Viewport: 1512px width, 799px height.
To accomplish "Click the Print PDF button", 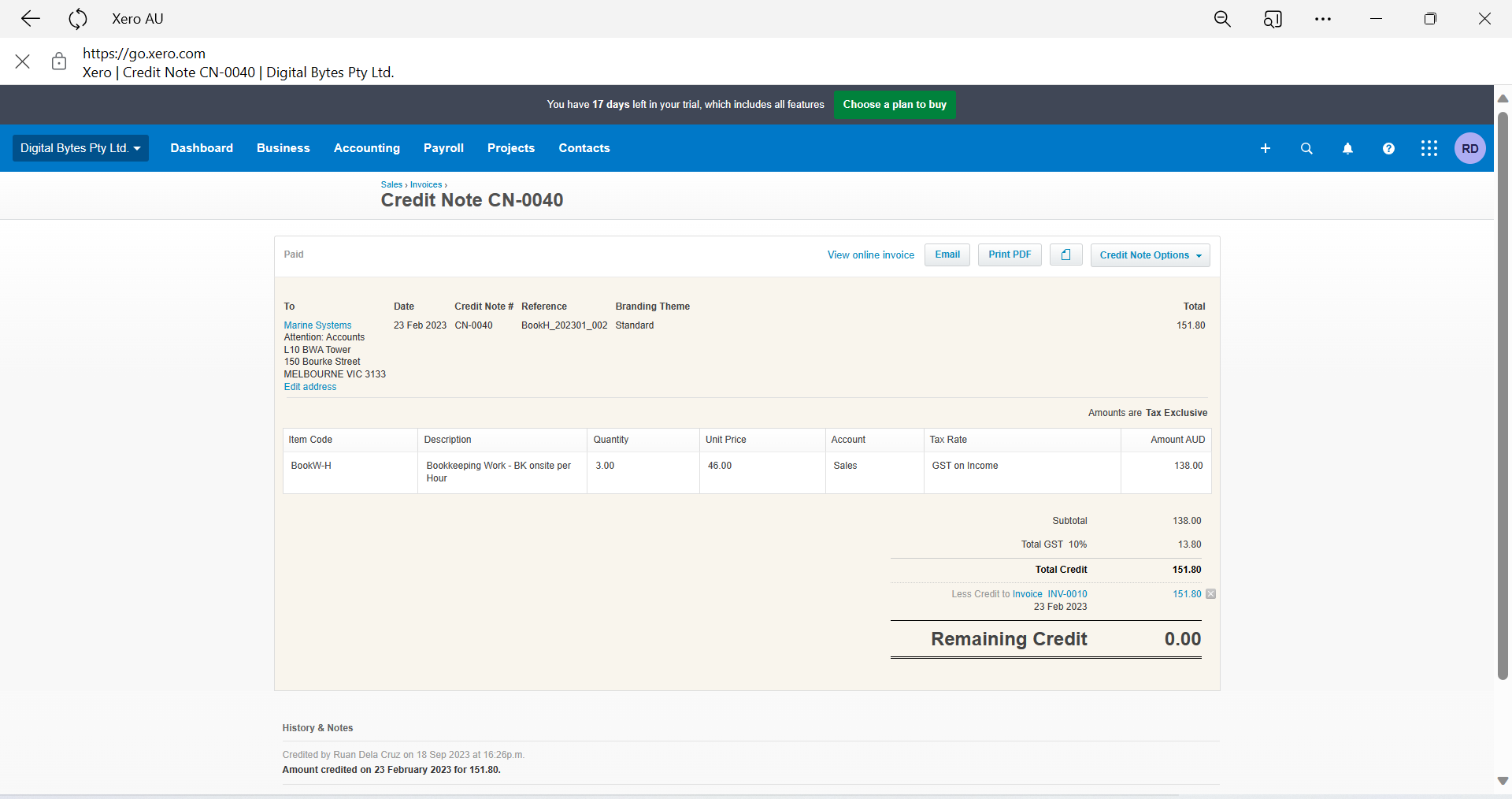I will click(1010, 255).
